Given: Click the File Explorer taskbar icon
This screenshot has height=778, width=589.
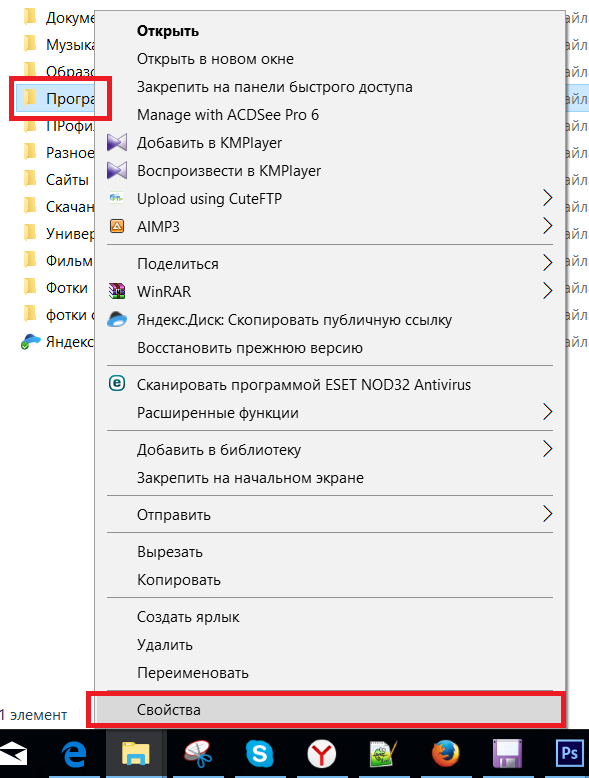Looking at the screenshot, I should pos(135,754).
